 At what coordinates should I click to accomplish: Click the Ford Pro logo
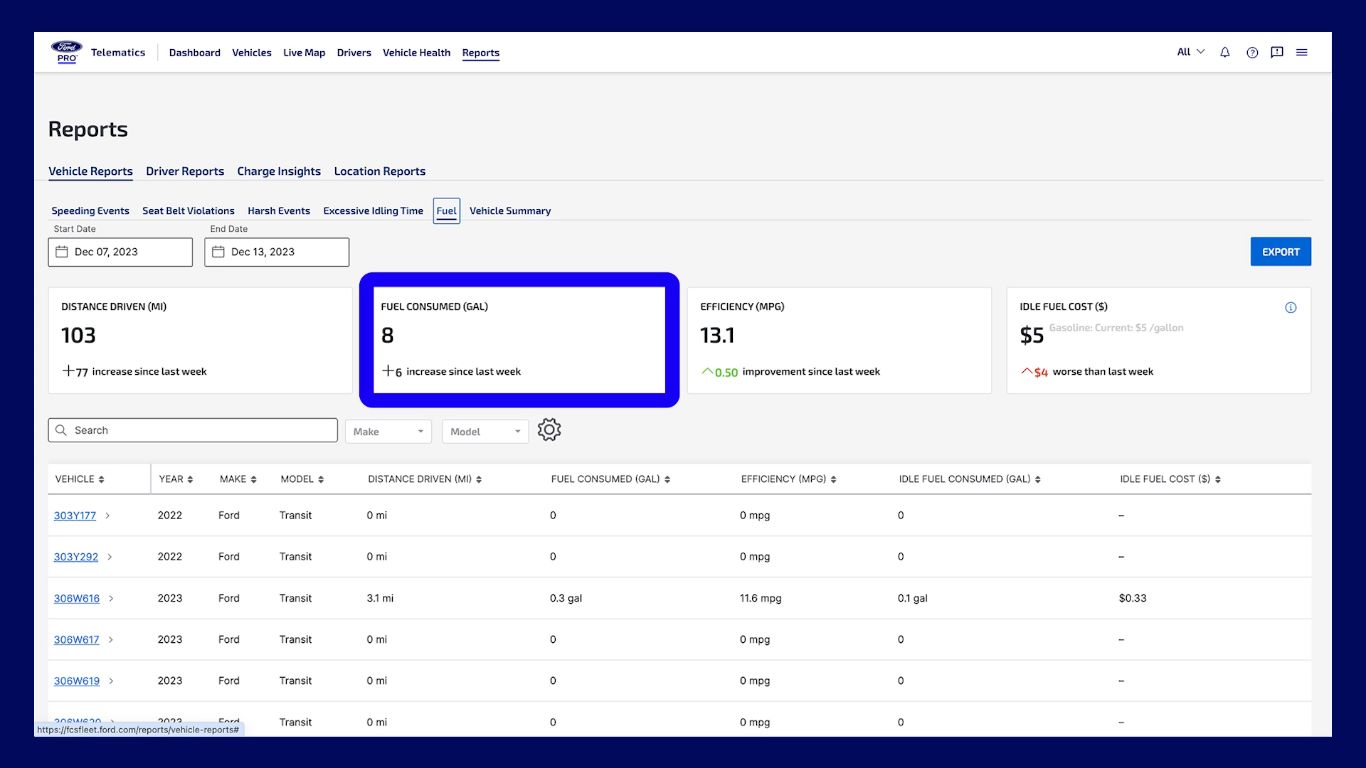(66, 52)
